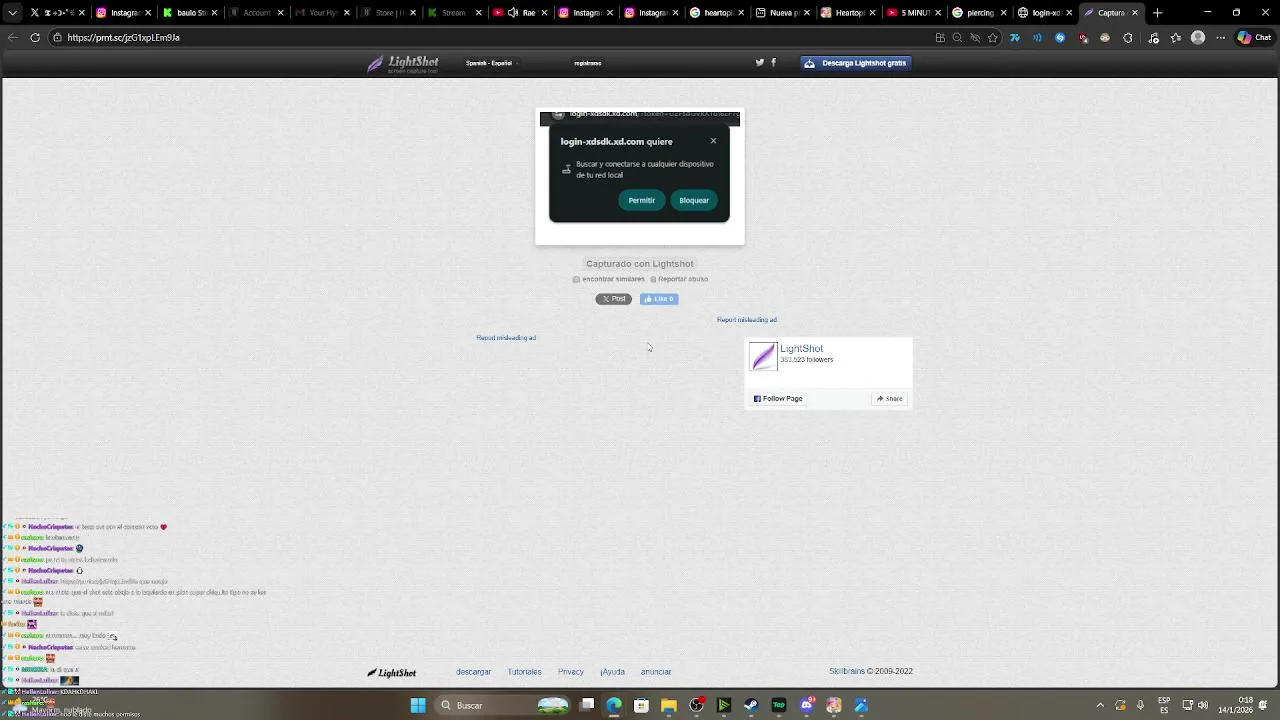Viewport: 1280px width, 720px height.
Task: Open the 'Tutoriales' footer link
Action: pos(524,672)
